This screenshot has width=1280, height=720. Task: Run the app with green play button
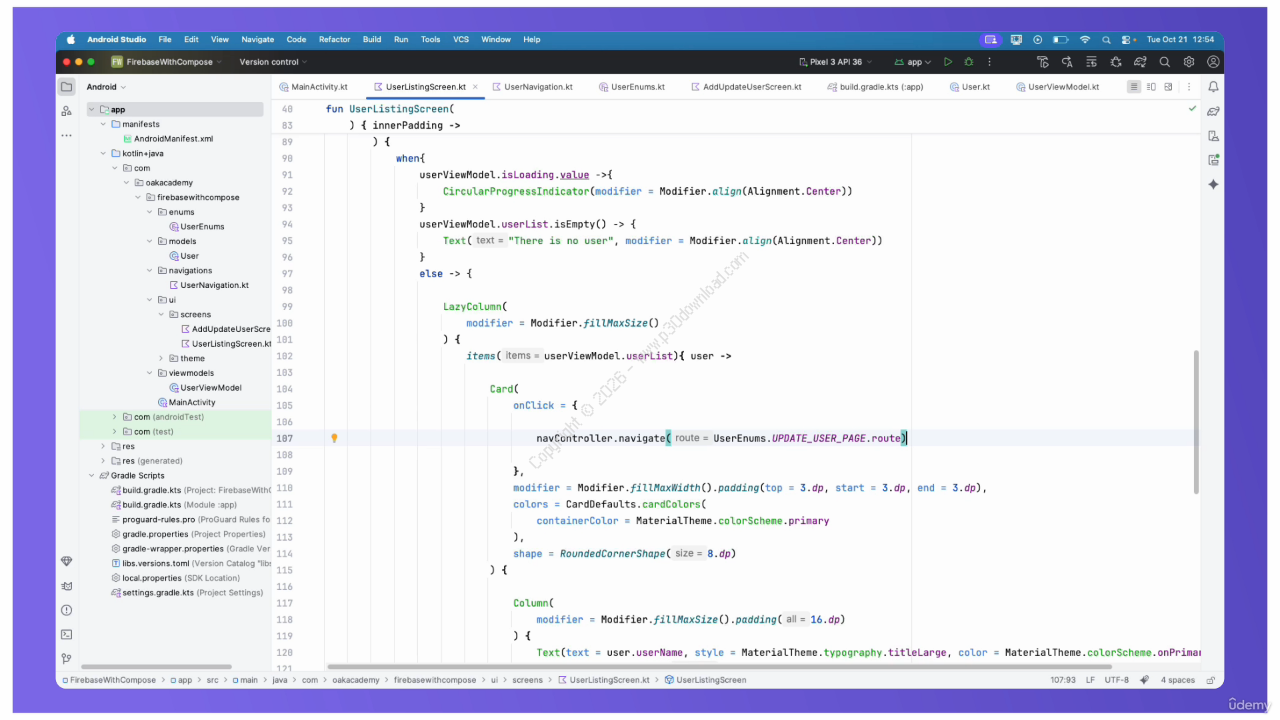948,62
